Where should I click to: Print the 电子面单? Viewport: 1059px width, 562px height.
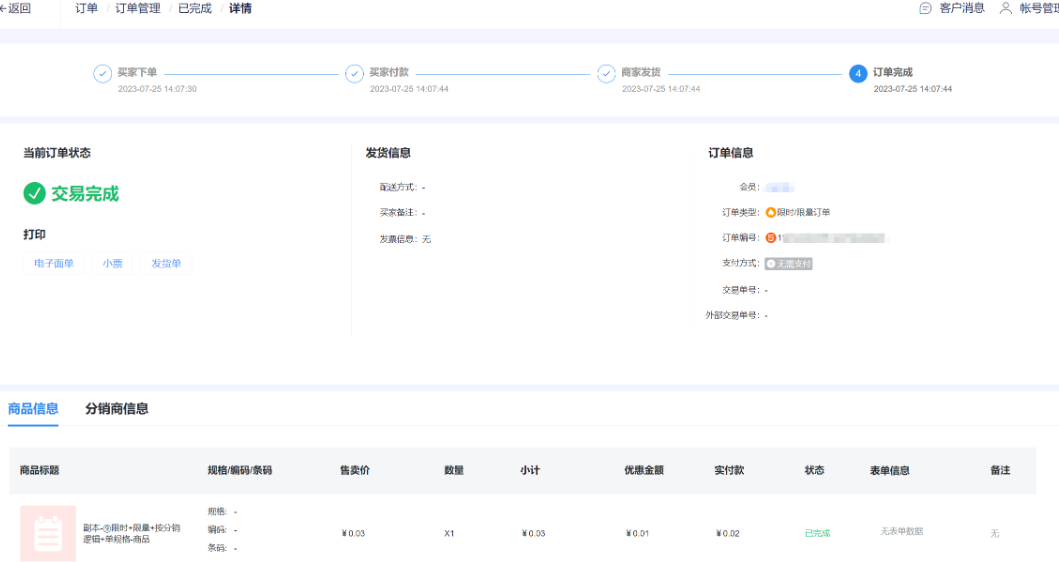tap(54, 264)
